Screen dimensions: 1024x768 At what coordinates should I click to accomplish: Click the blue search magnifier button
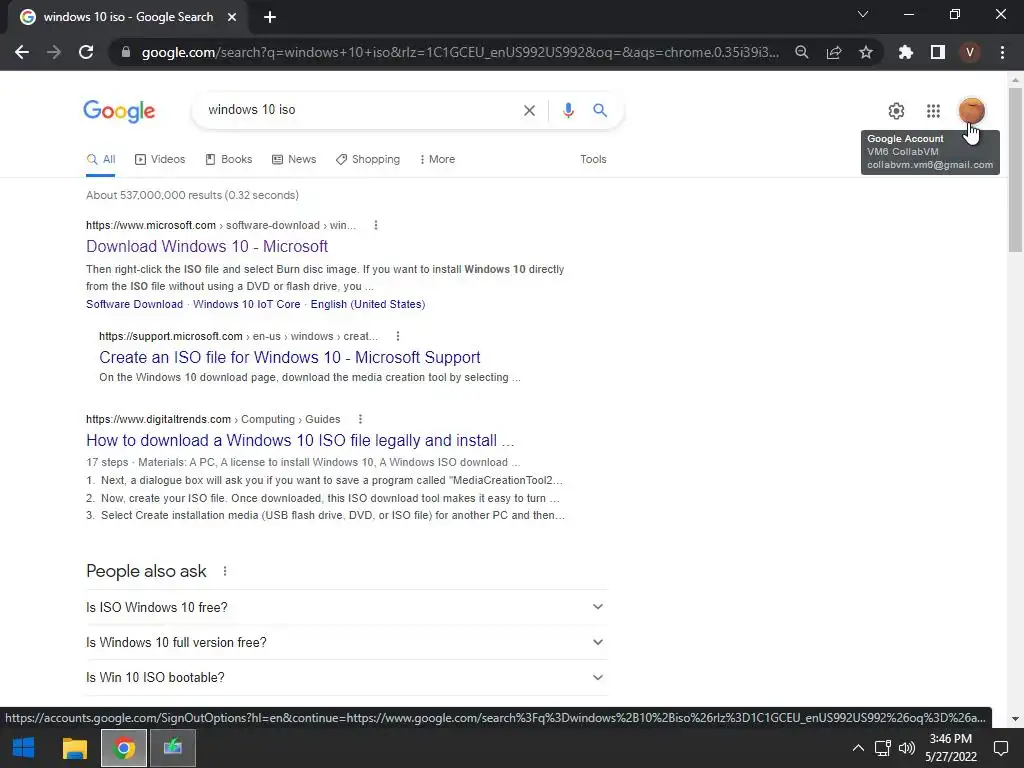tap(600, 110)
